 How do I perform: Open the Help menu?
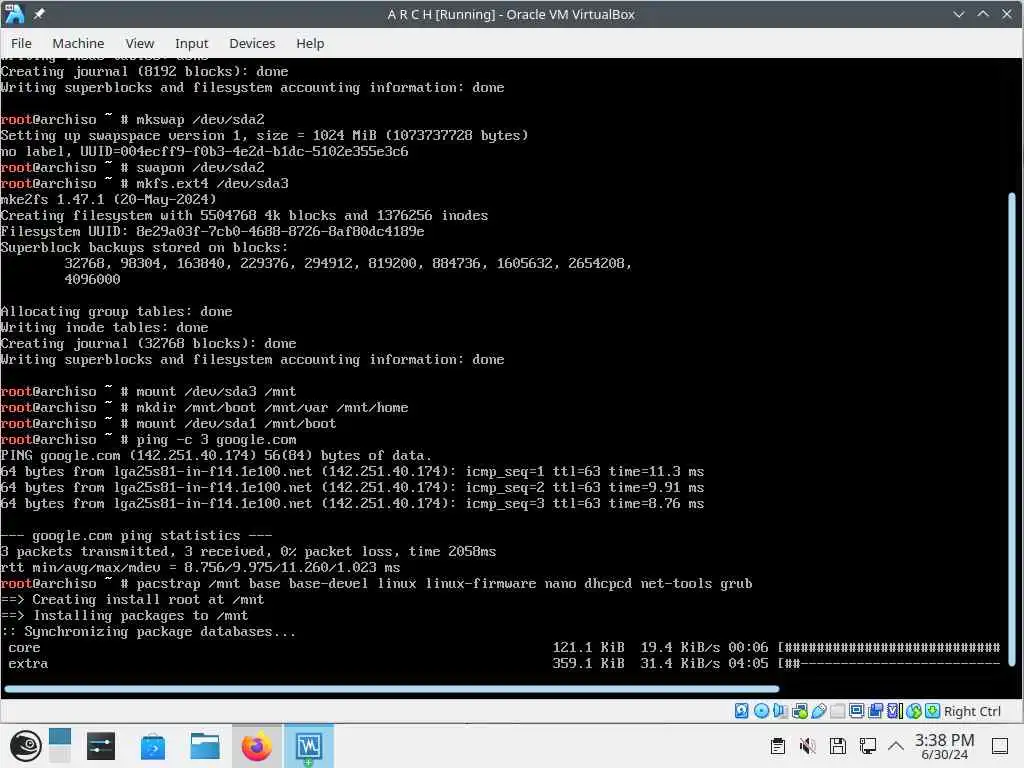click(x=310, y=43)
